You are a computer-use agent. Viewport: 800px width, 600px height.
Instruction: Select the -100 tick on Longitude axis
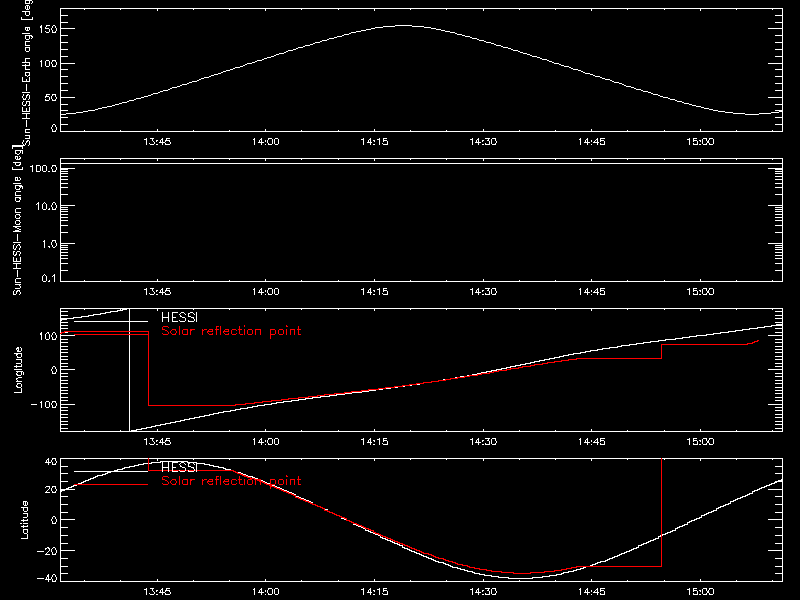point(43,404)
